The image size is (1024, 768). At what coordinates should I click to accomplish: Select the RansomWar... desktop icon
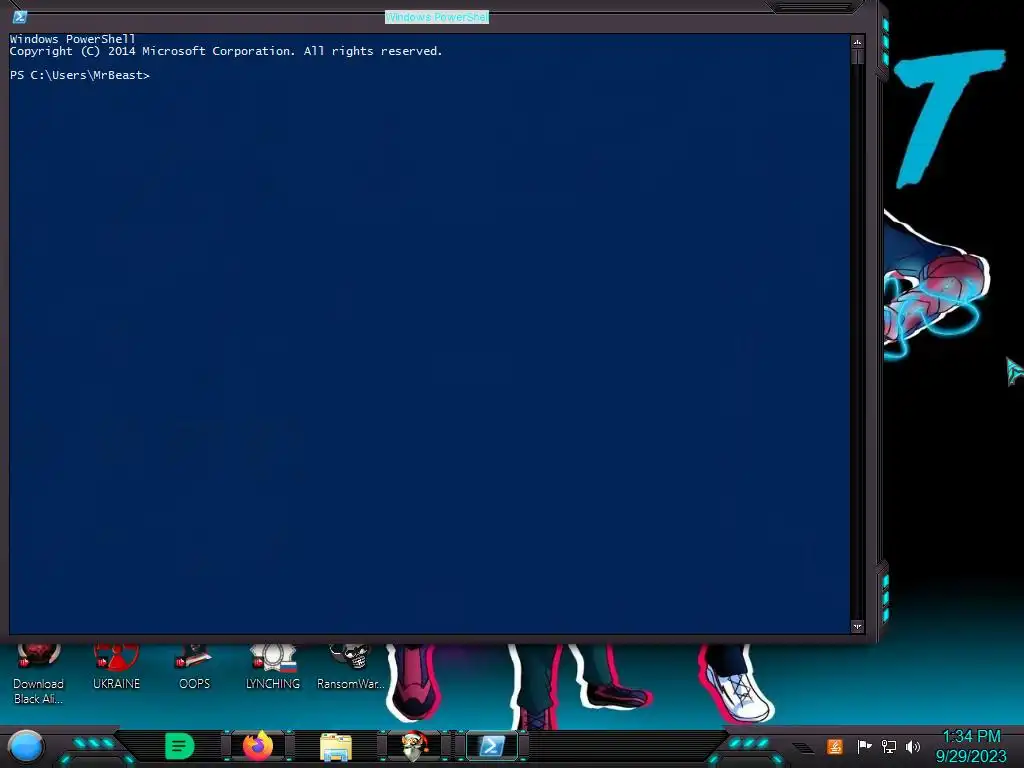350,666
